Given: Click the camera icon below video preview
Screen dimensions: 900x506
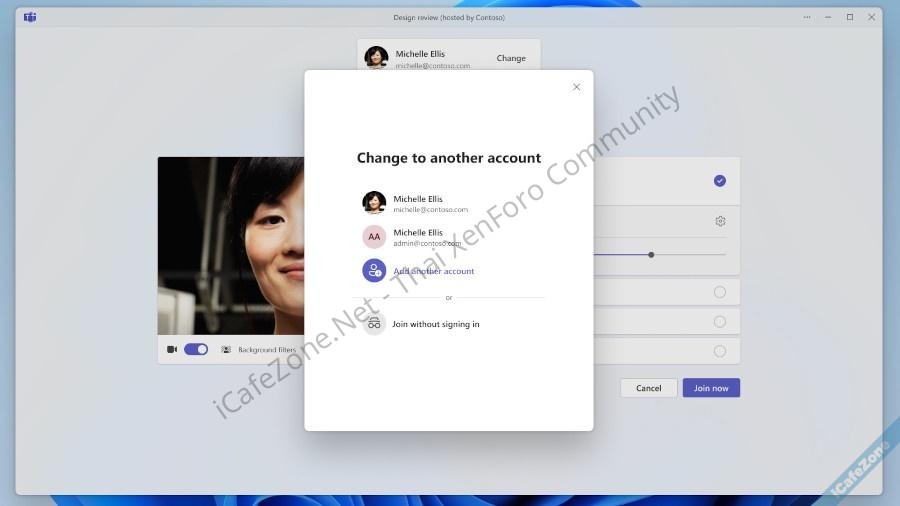Looking at the screenshot, I should coord(172,350).
